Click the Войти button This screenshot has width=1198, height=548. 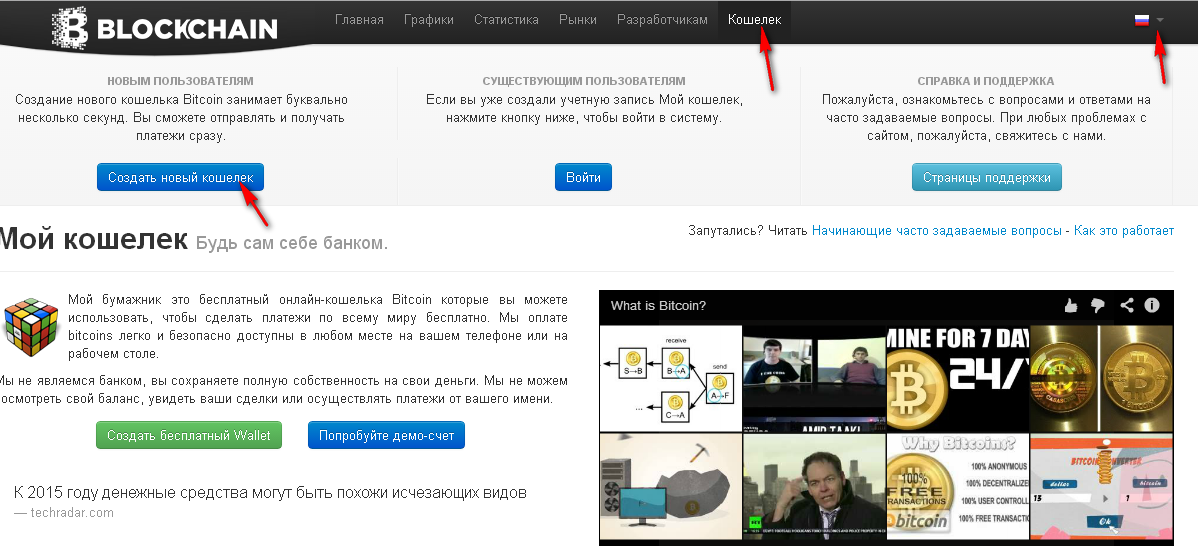[583, 177]
